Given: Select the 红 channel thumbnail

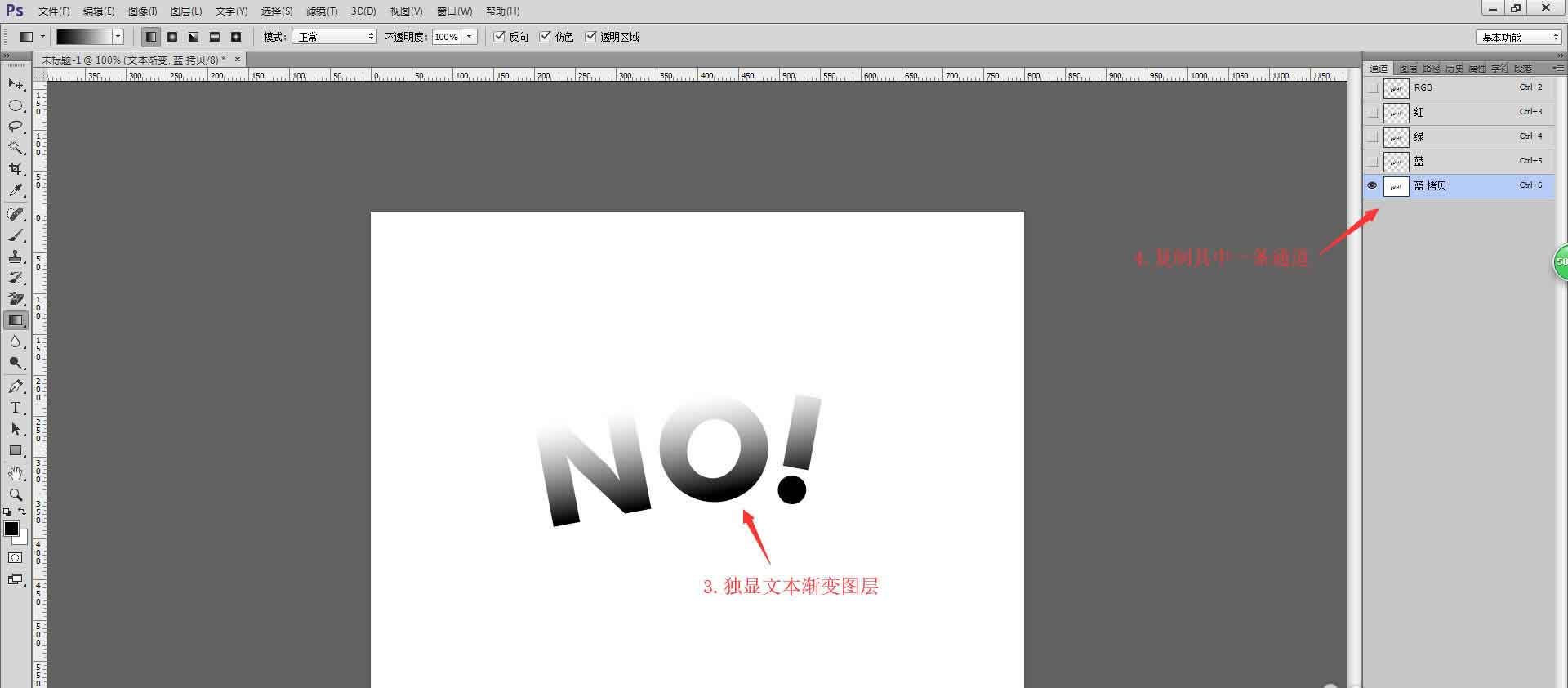Looking at the screenshot, I should click(1396, 113).
